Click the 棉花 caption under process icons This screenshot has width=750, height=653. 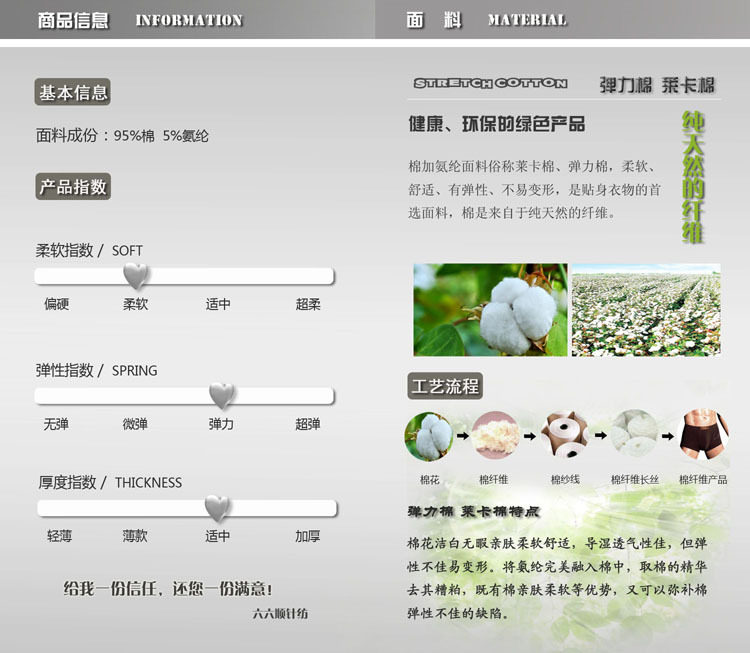tap(430, 479)
